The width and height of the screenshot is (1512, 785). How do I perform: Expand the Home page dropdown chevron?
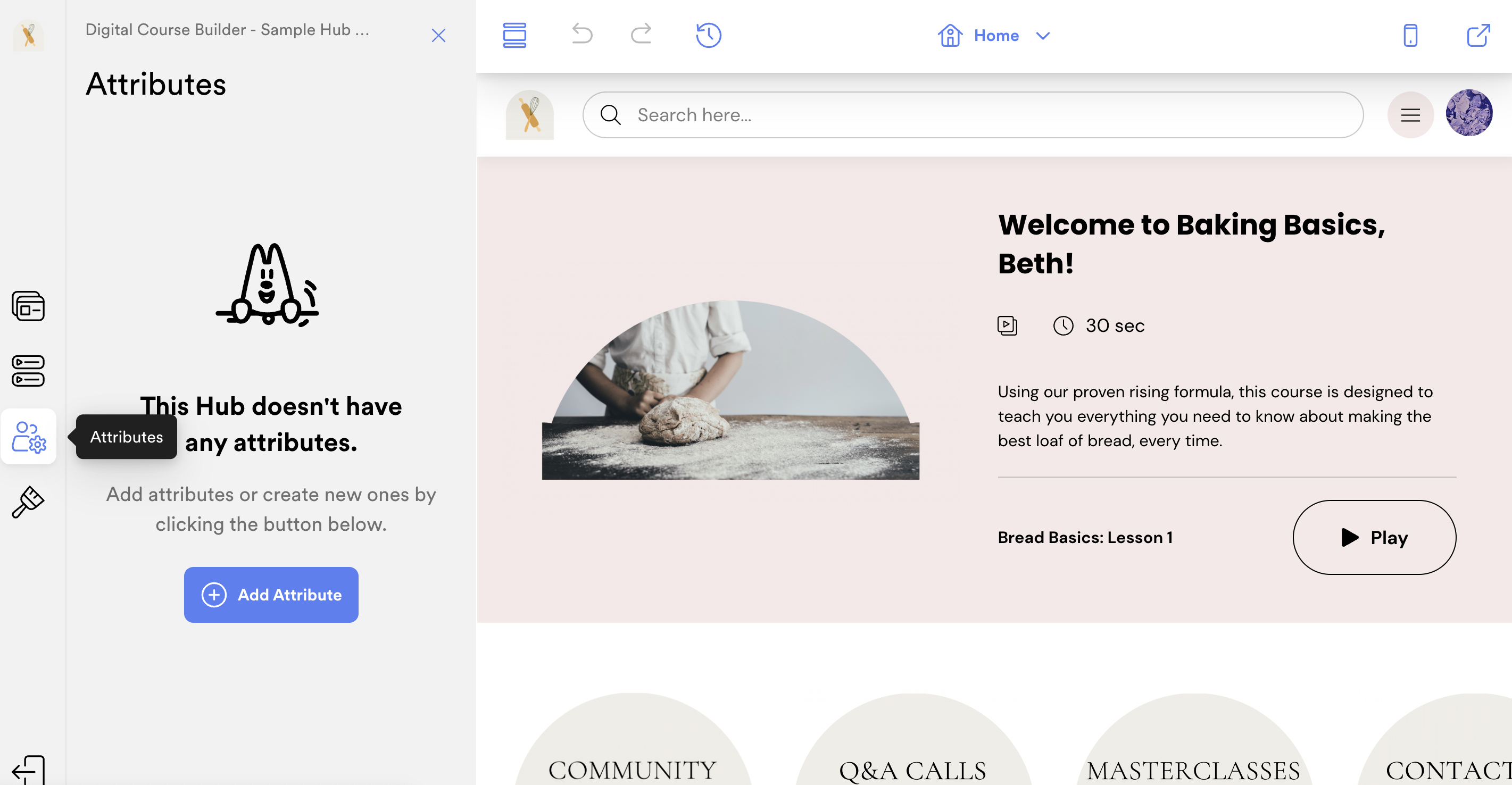pos(1042,36)
